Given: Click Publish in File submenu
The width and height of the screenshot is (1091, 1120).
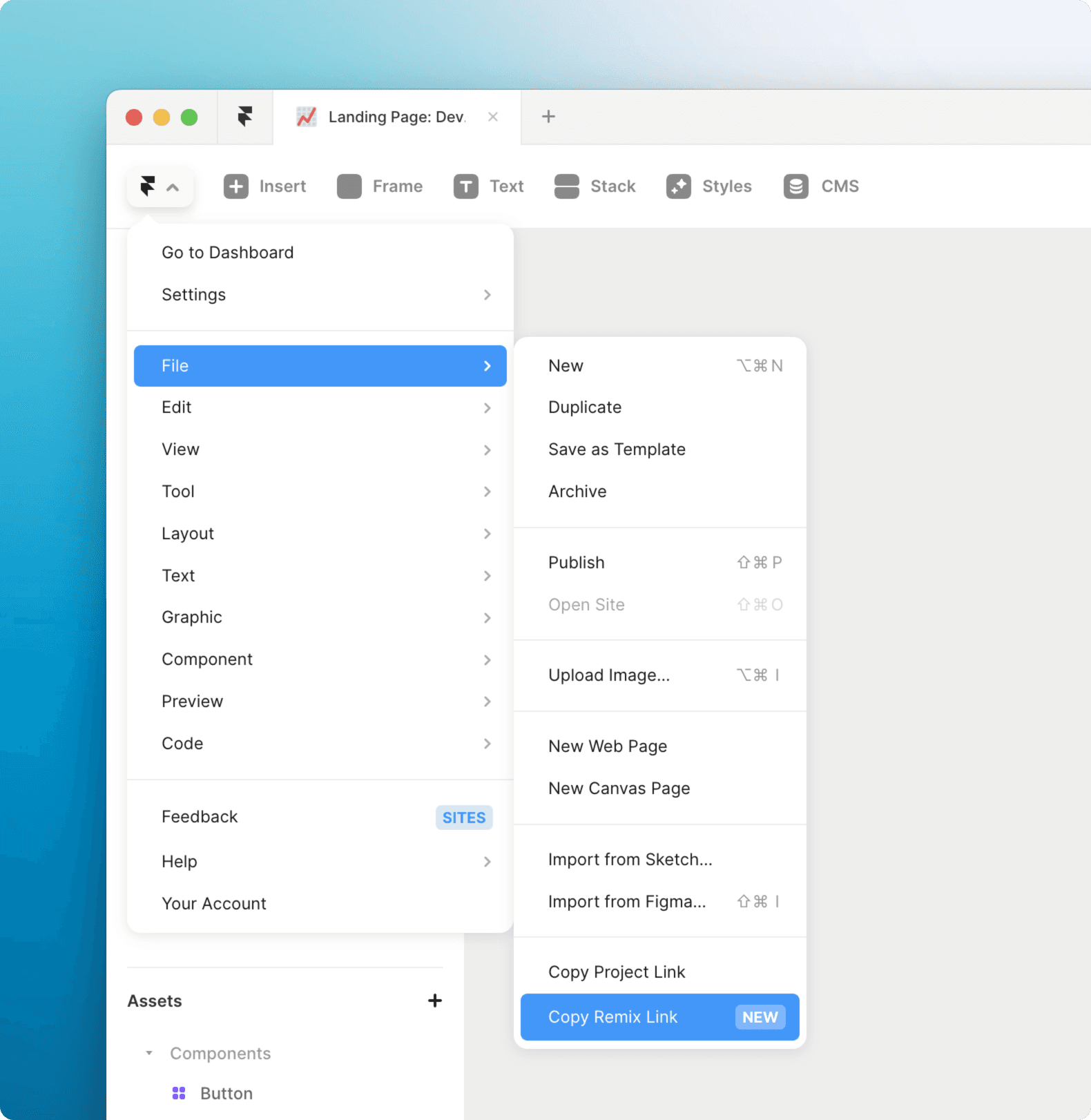Looking at the screenshot, I should [x=660, y=563].
